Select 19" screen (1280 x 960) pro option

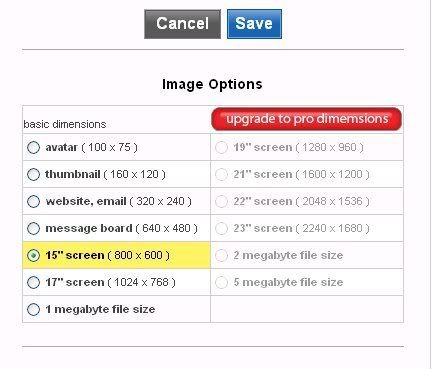click(x=221, y=147)
